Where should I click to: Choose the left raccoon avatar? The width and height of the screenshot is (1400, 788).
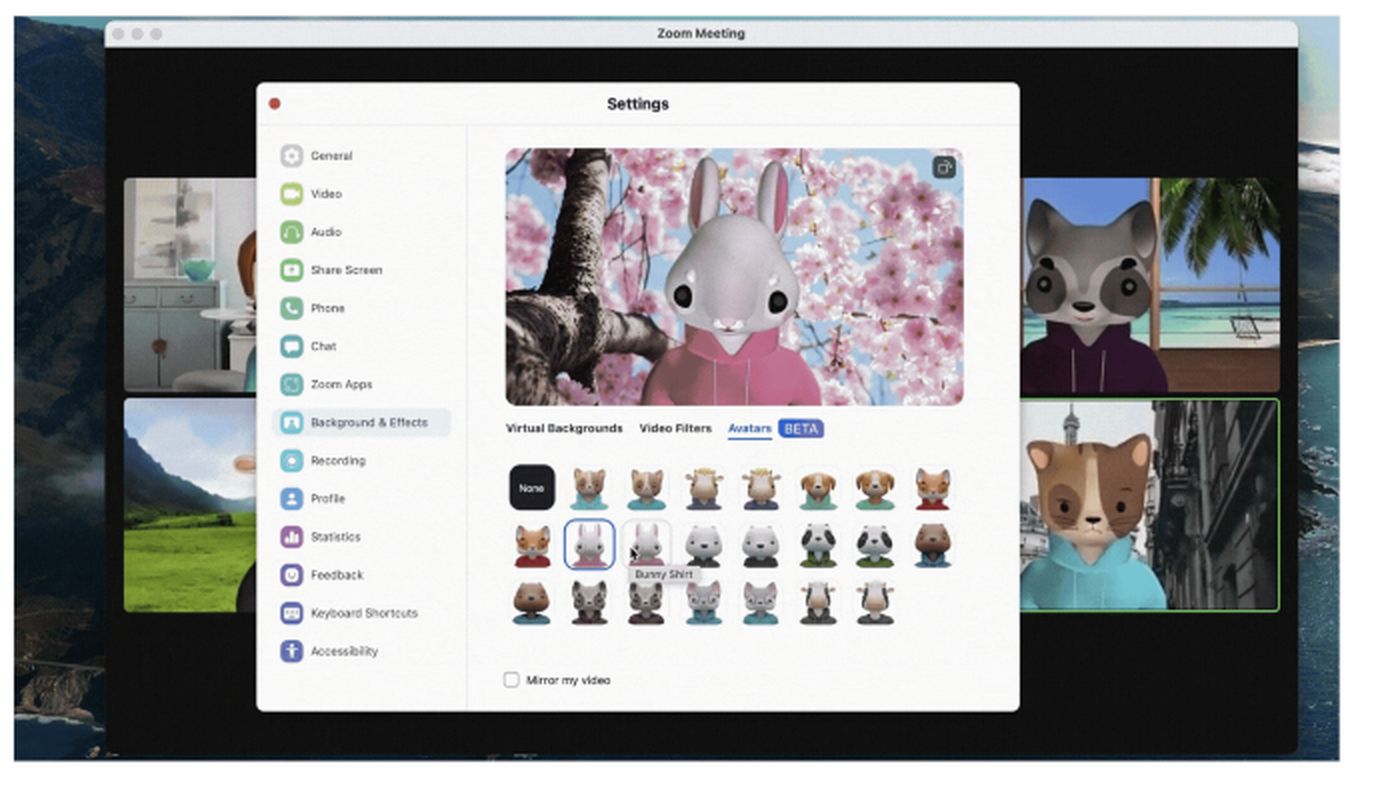pos(590,603)
